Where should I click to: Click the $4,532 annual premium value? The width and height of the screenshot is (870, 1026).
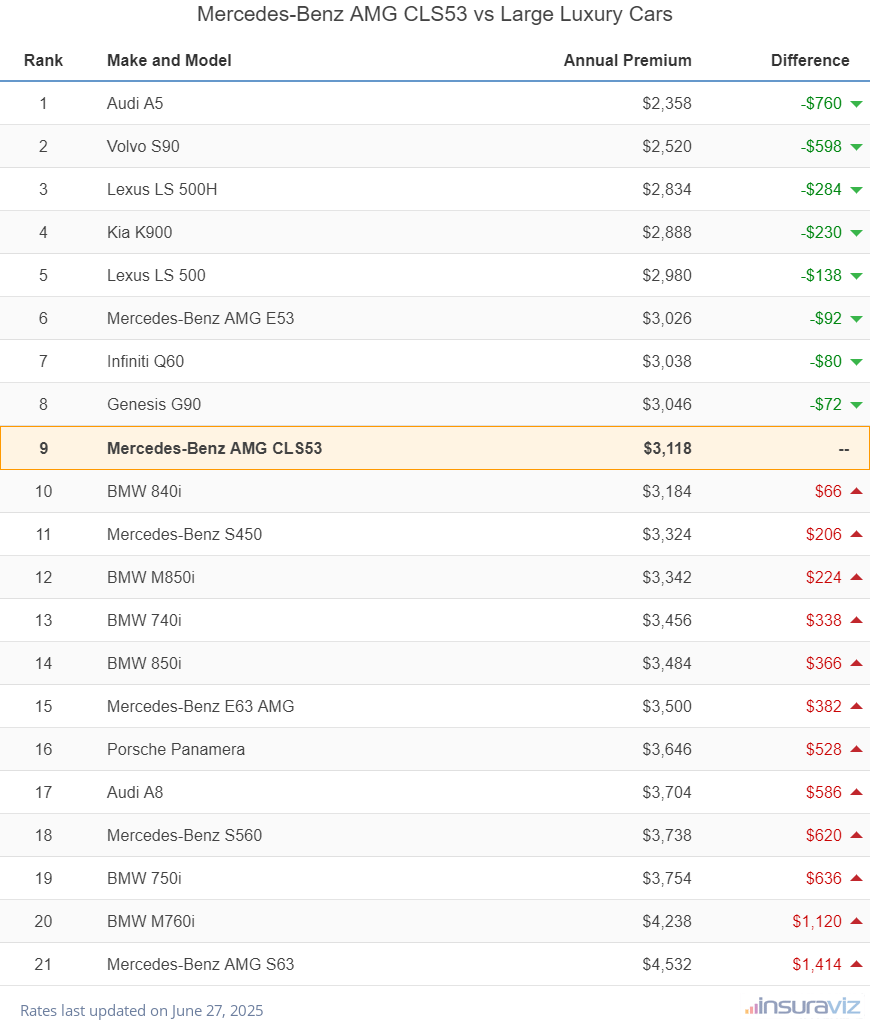point(667,964)
